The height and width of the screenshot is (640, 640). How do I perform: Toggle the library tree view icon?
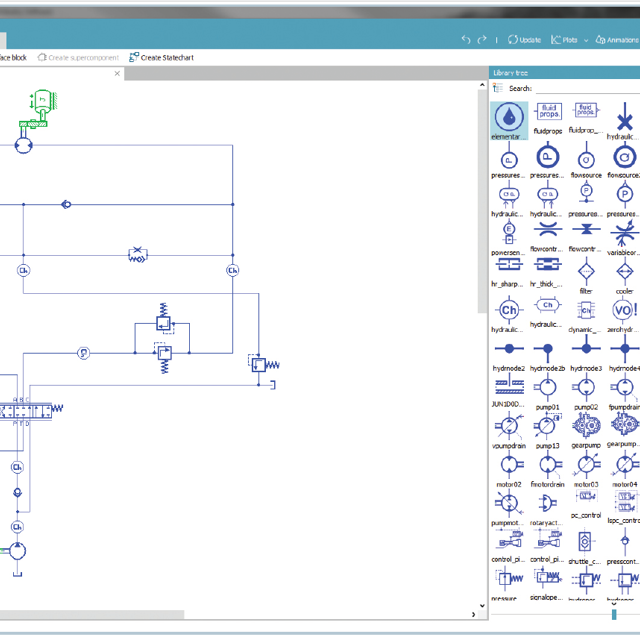click(498, 88)
